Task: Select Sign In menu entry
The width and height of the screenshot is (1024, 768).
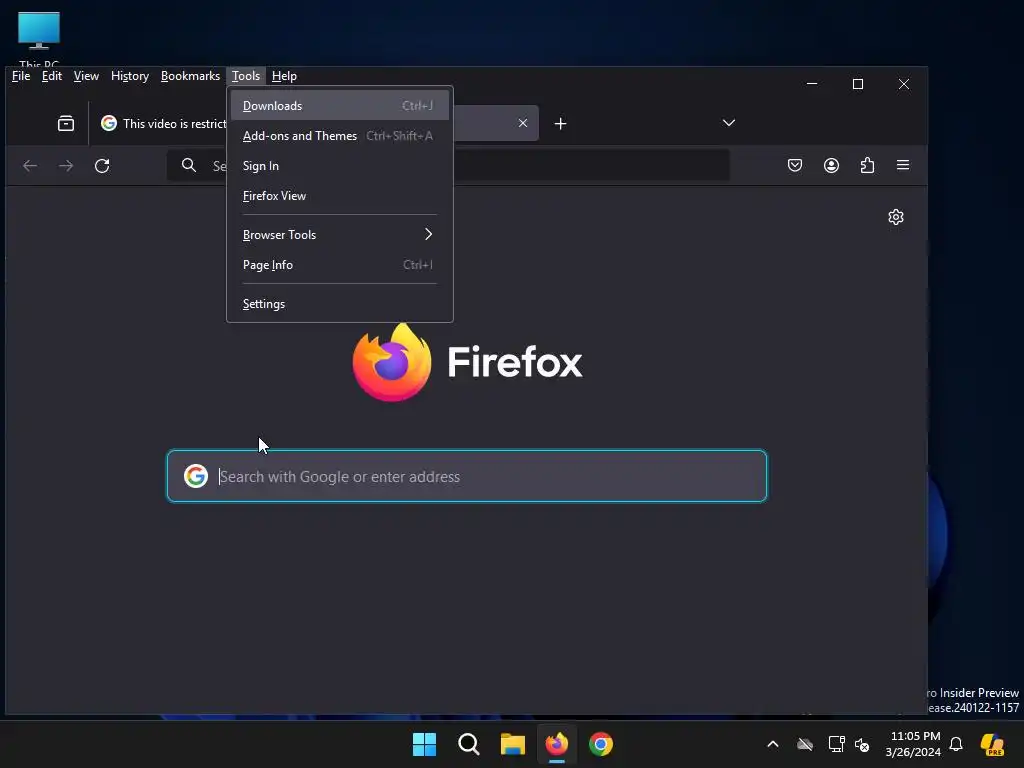Action: 340,166
